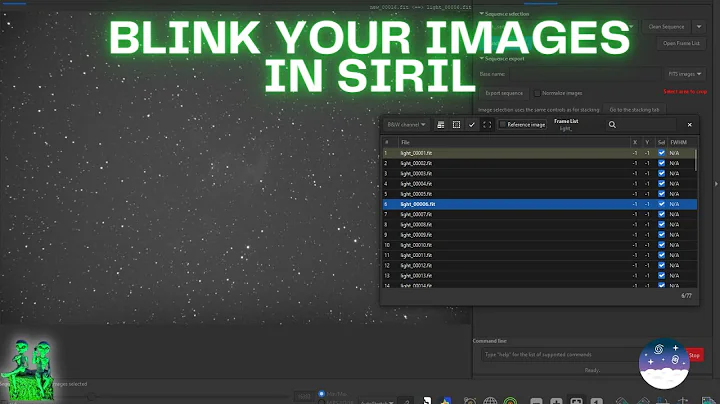
Task: Select row light_00007.fit
Action: click(540, 214)
